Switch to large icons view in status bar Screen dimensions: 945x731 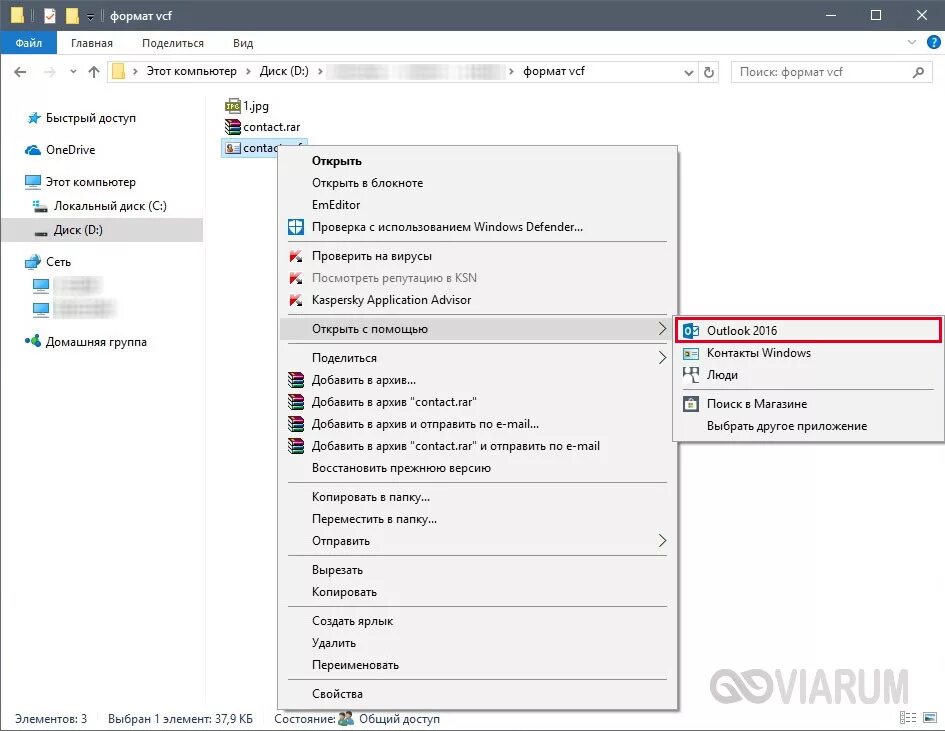pyautogui.click(x=930, y=718)
